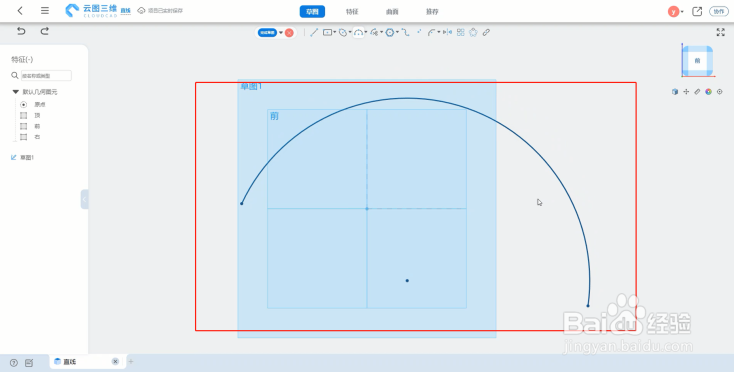Select the Arc sketch tool
Image resolution: width=734 pixels, height=372 pixels.
pyautogui.click(x=359, y=32)
